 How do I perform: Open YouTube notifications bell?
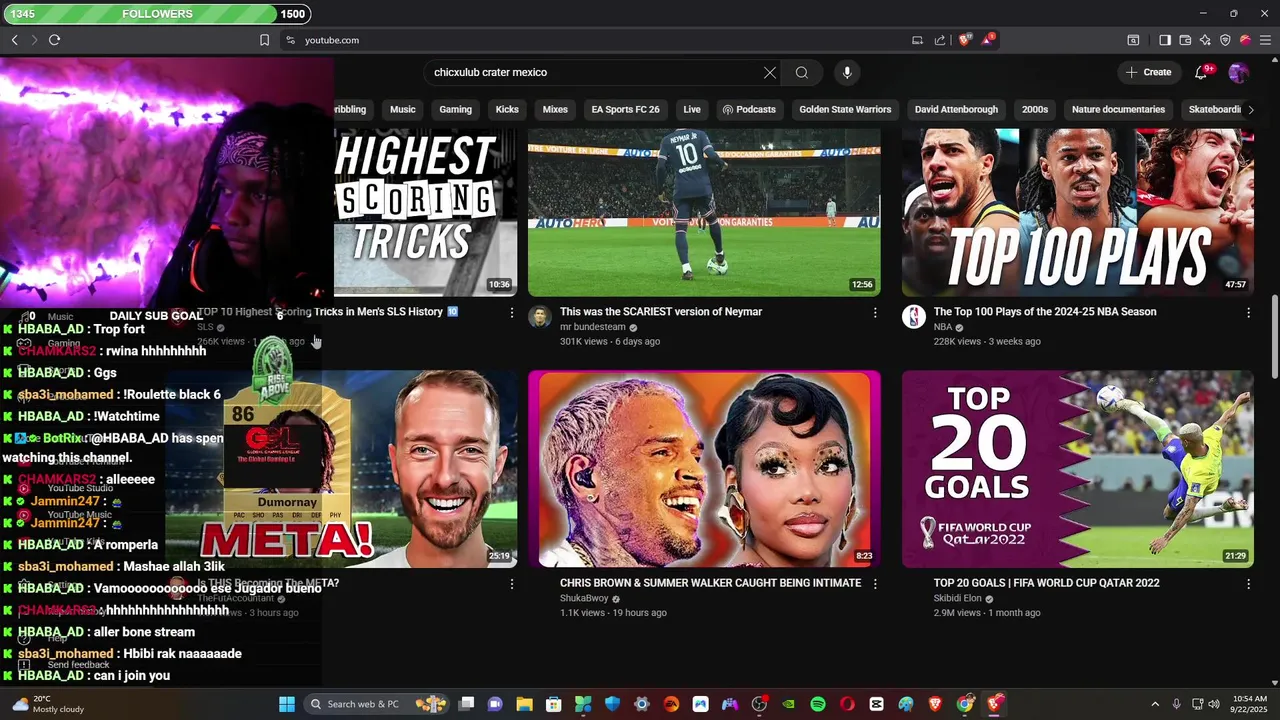(1201, 72)
